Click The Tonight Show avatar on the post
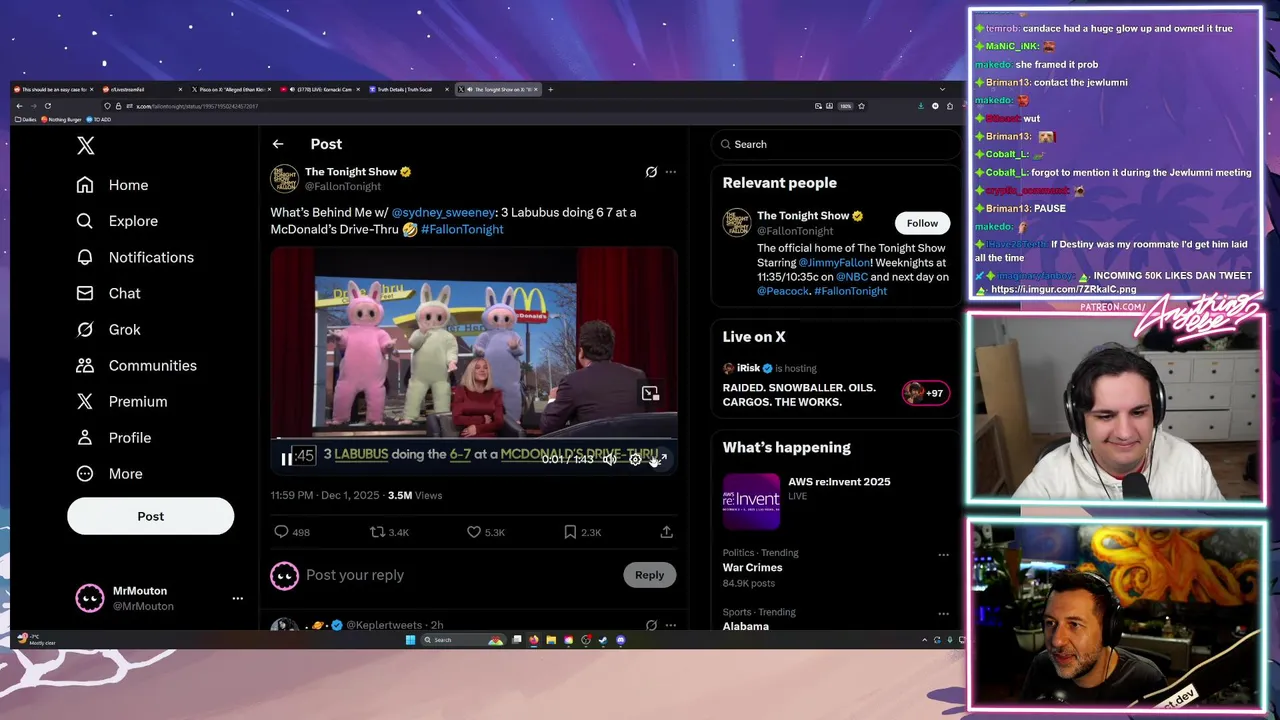The height and width of the screenshot is (720, 1280). tap(285, 178)
